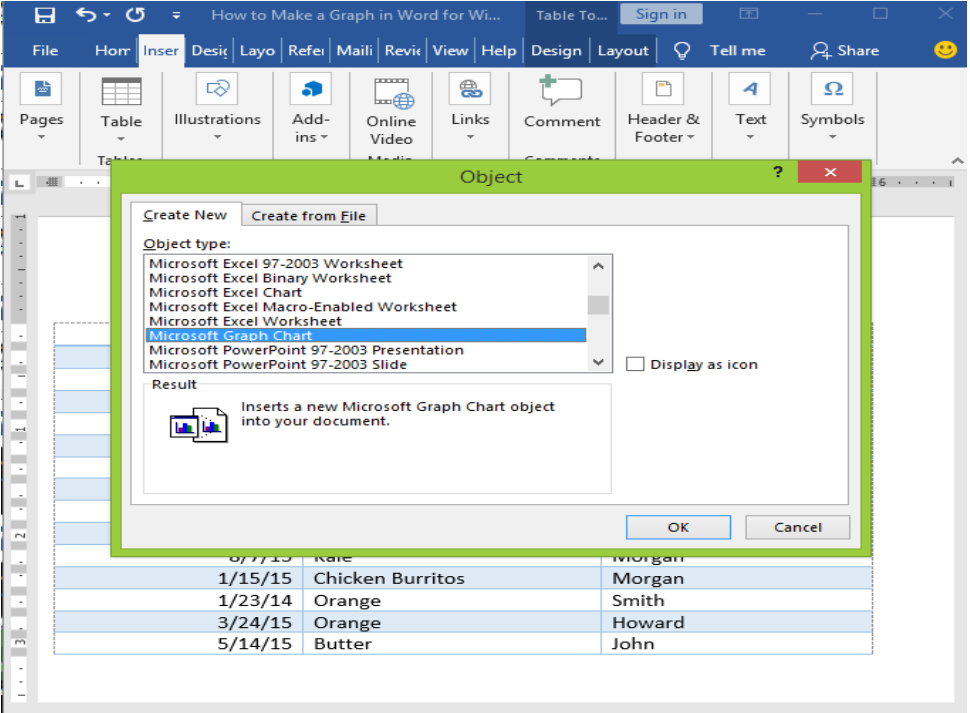Open the Undo history dropdown arrow

[107, 15]
